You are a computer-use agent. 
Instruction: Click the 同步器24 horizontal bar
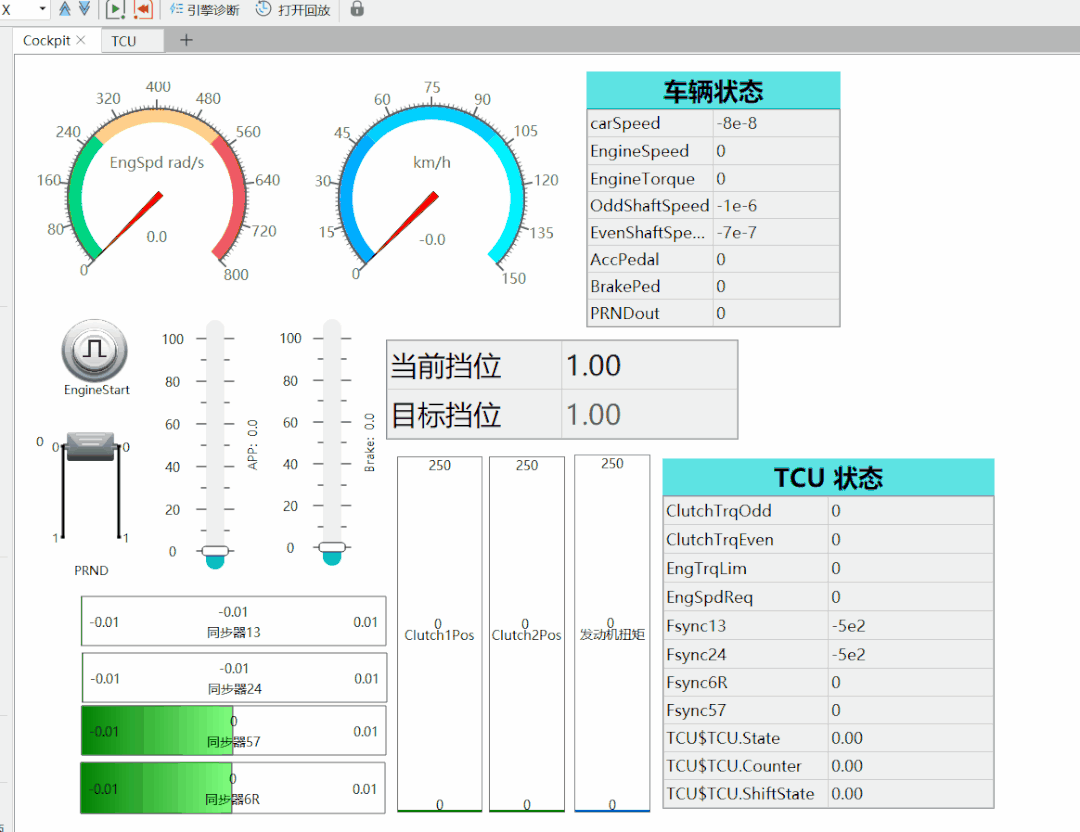pyautogui.click(x=234, y=678)
